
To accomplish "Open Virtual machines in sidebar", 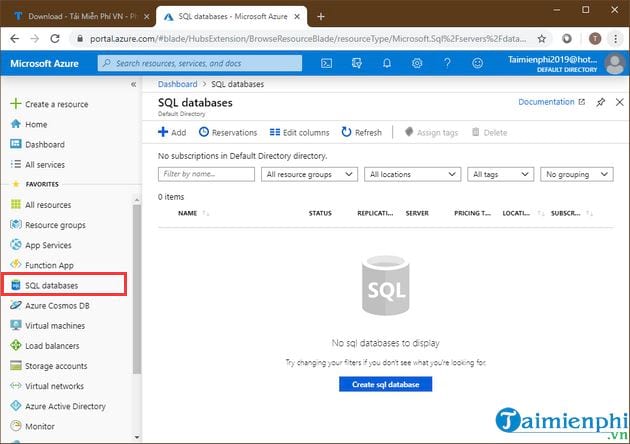I will click(47, 325).
